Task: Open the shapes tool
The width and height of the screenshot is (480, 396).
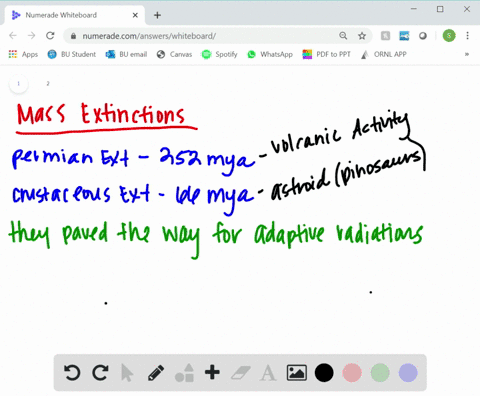Action: pos(184,372)
